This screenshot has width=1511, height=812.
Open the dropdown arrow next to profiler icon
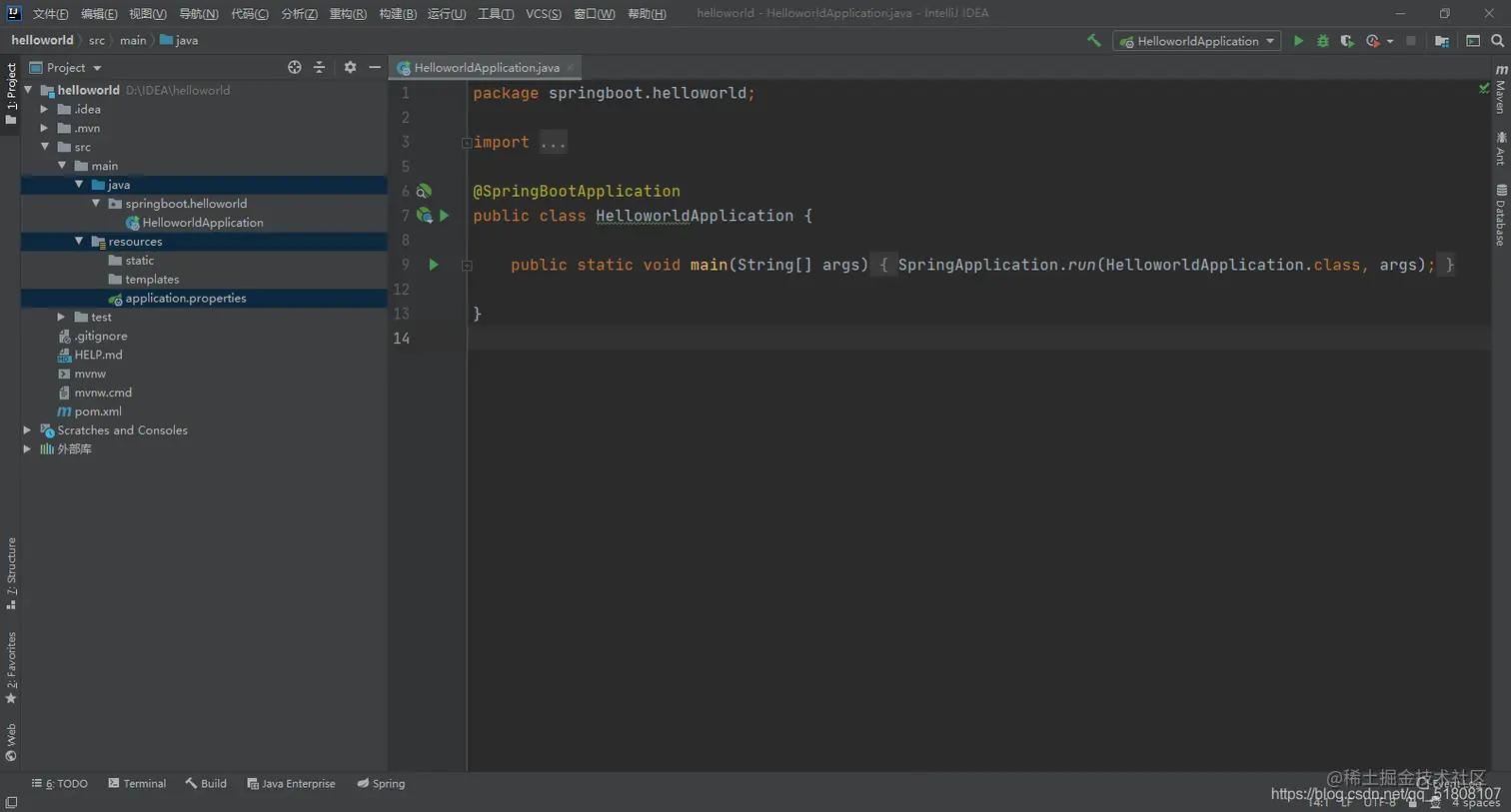click(1390, 42)
